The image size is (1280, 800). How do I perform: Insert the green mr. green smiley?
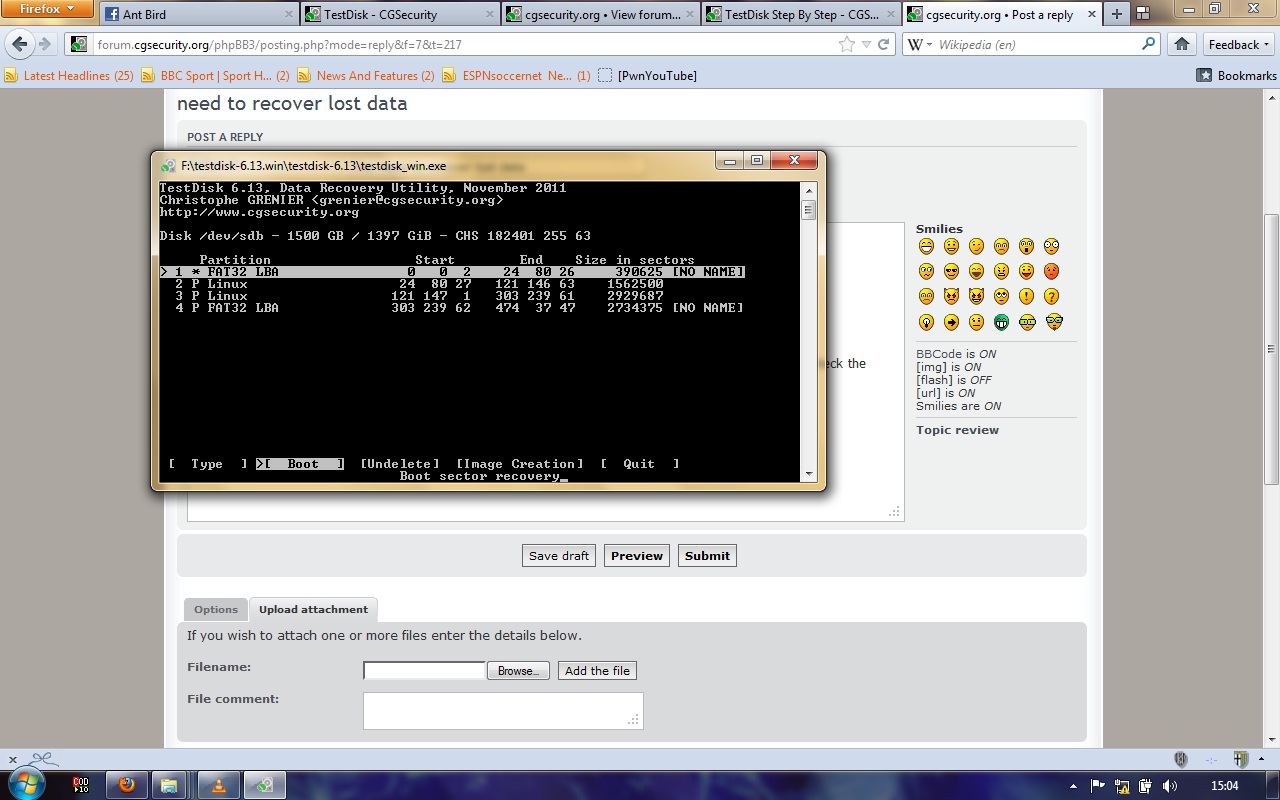coord(1001,322)
